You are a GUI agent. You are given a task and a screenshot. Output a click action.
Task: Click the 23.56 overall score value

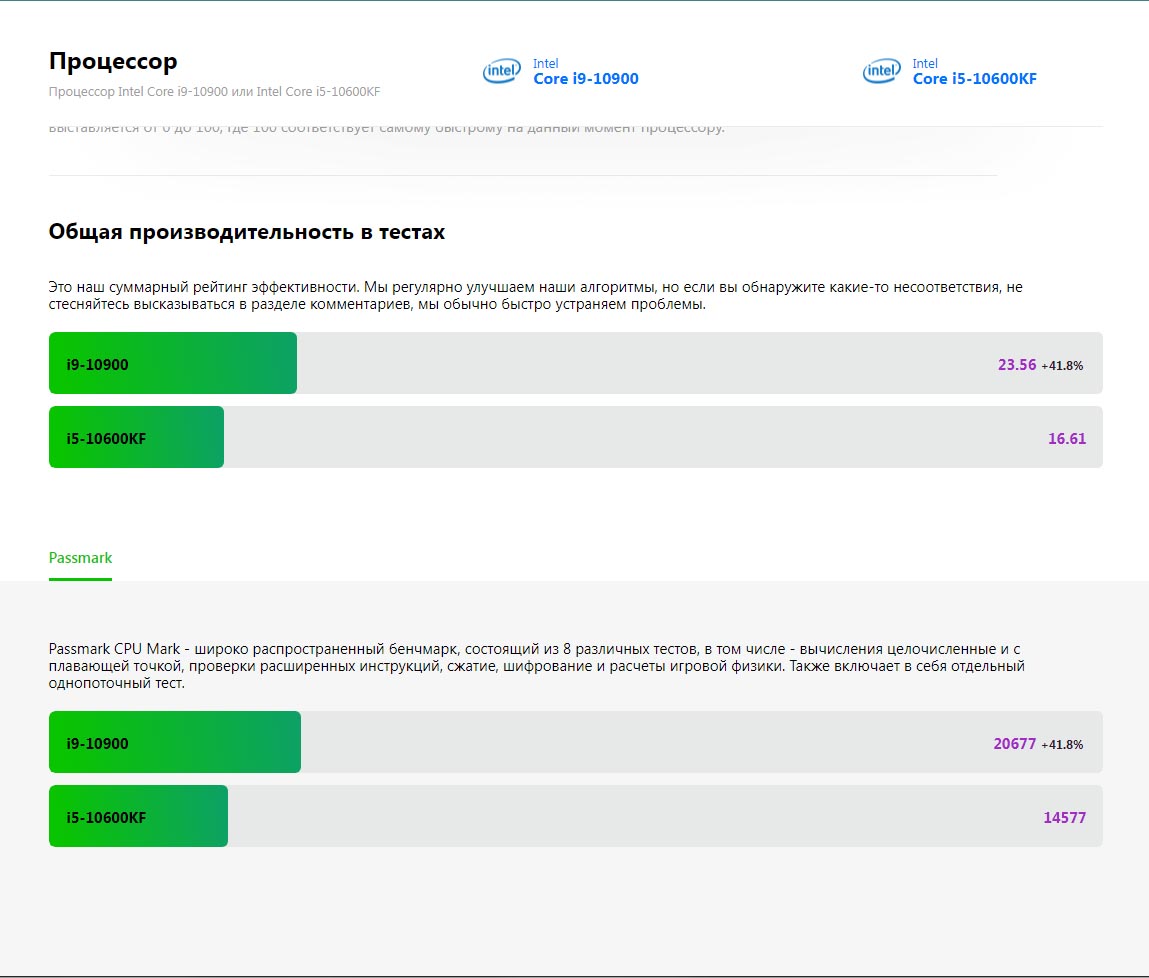1016,365
